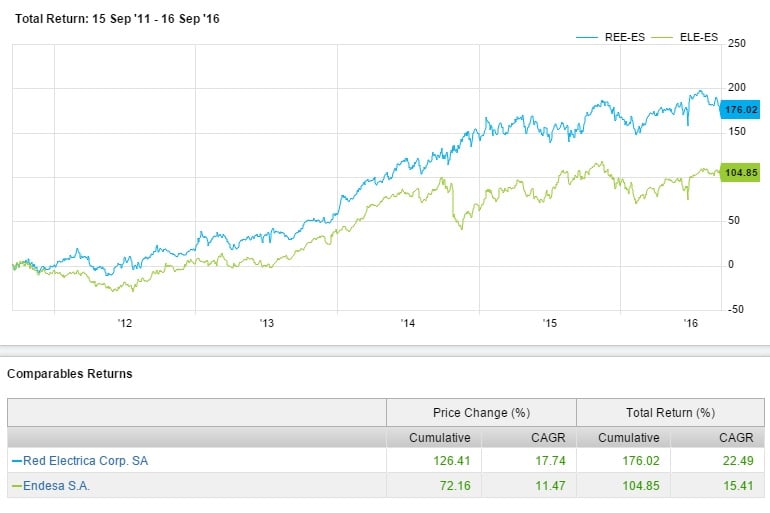Select the Price Change (%) column header
Image resolution: width=770 pixels, height=513 pixels.
[x=481, y=412]
